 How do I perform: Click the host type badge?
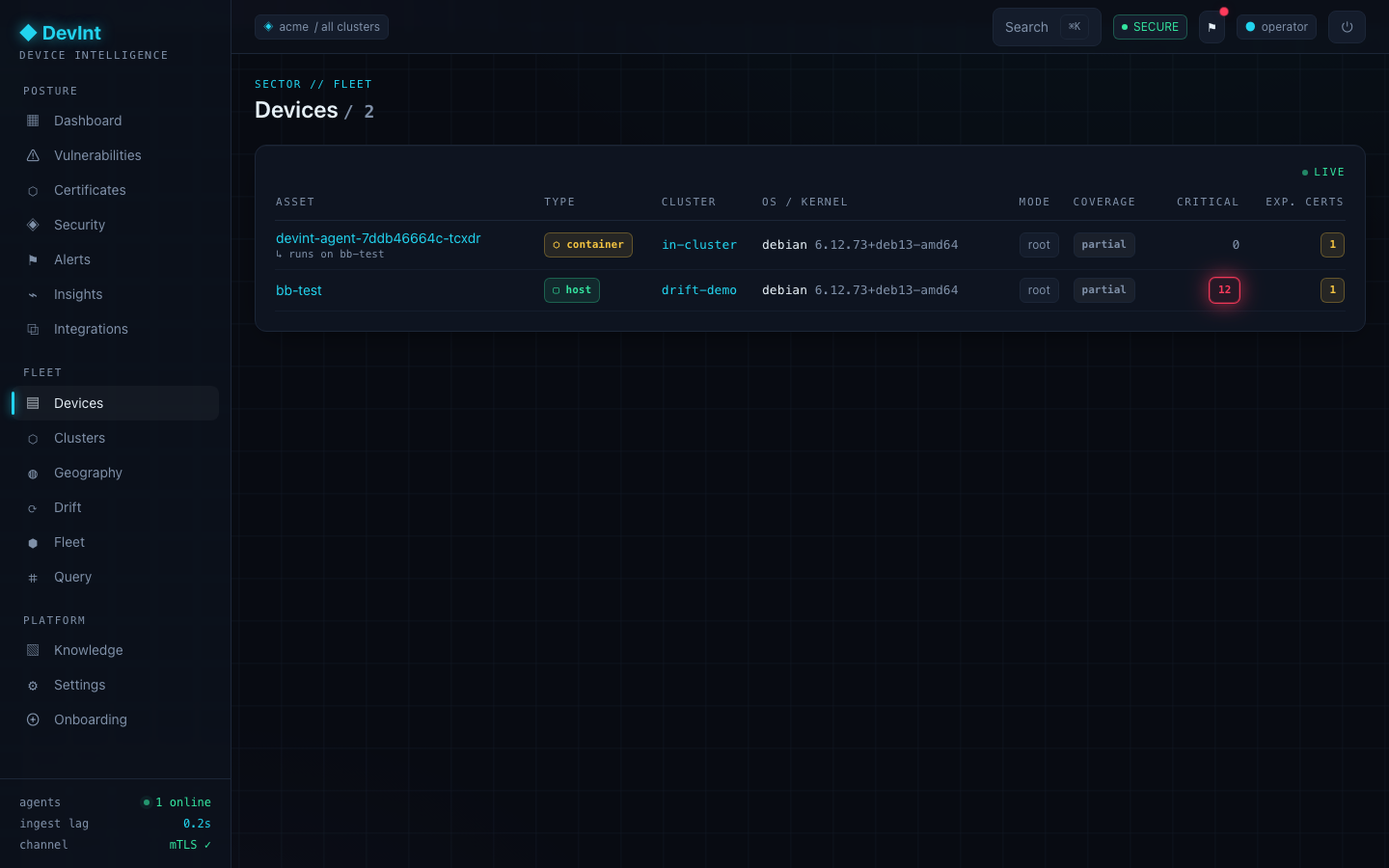pos(572,290)
